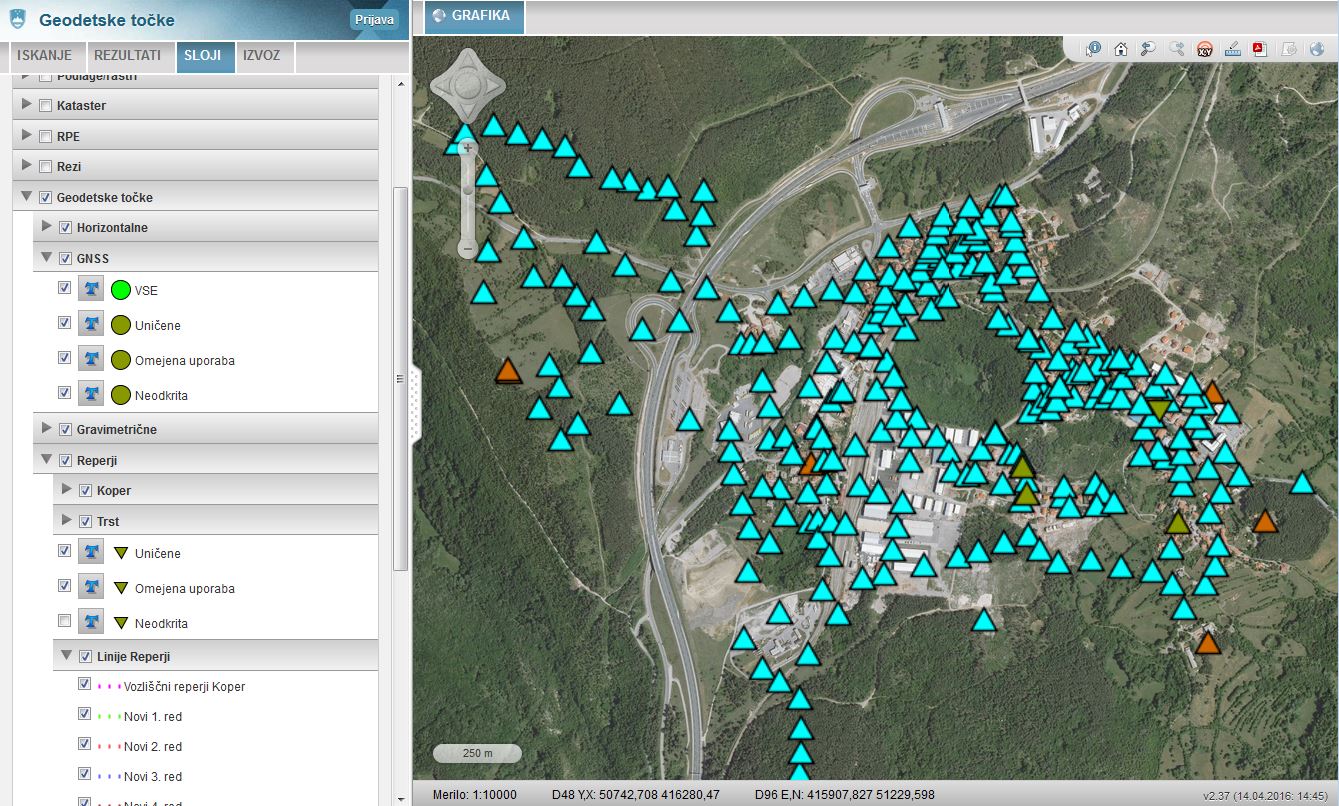Collapse the Linije Reperji group

[x=67, y=656]
